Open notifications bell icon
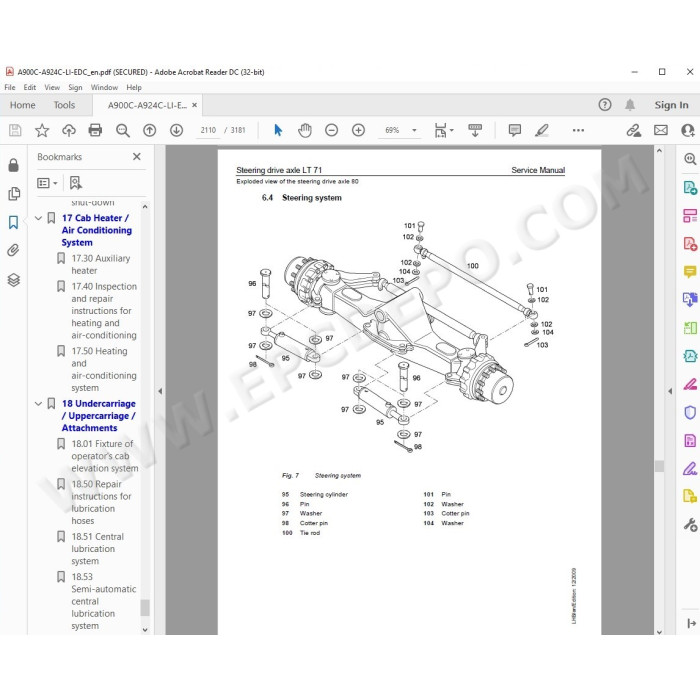700x700 pixels. pyautogui.click(x=630, y=105)
